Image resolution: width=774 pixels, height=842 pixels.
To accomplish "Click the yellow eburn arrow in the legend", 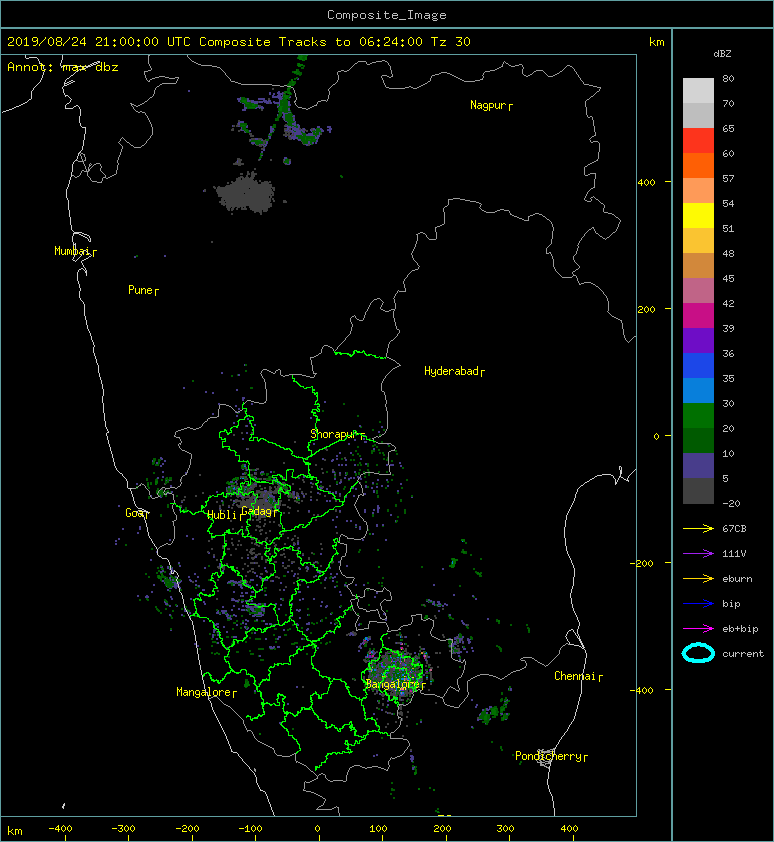I will tap(698, 578).
